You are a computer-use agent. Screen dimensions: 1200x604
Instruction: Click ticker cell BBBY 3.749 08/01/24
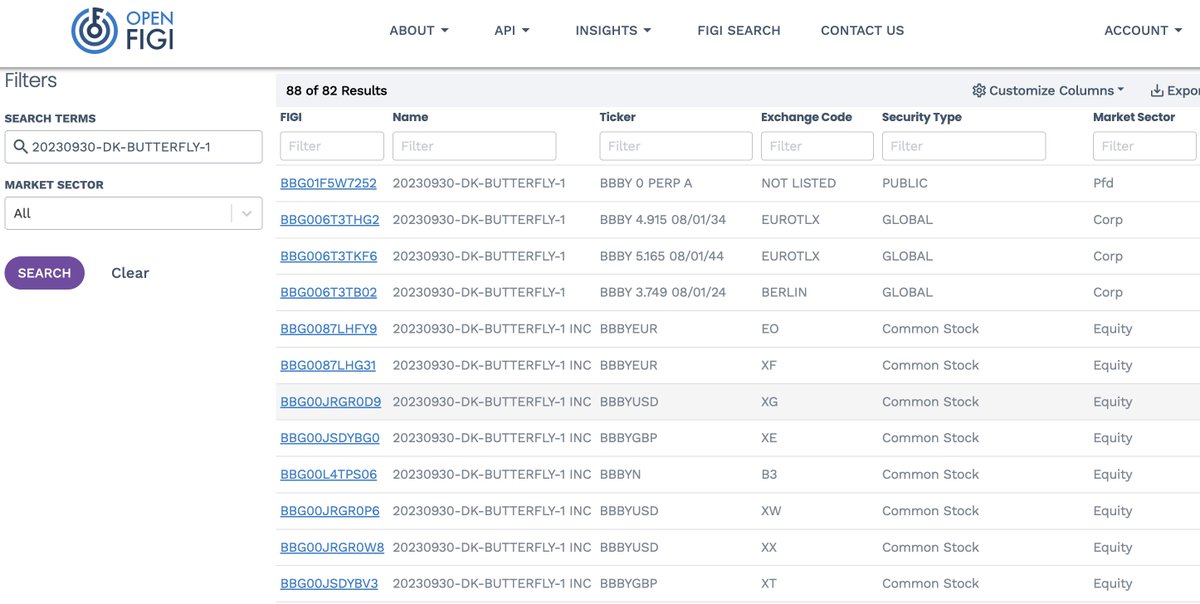pyautogui.click(x=663, y=292)
